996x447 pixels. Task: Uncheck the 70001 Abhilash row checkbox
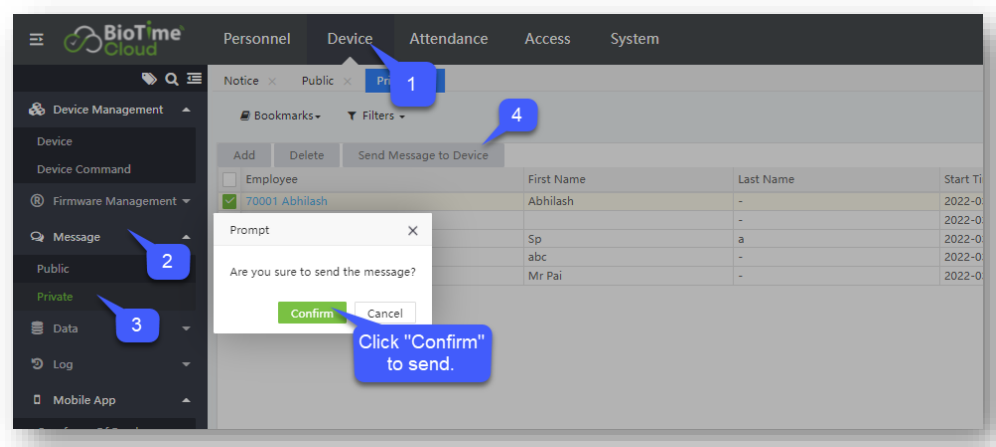[x=229, y=201]
